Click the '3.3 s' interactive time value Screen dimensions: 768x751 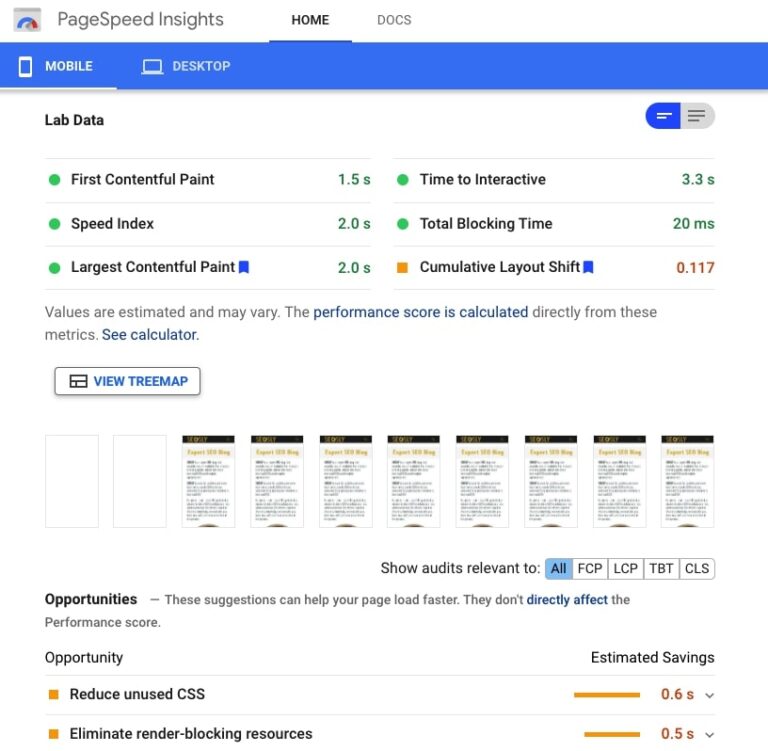pyautogui.click(x=698, y=179)
